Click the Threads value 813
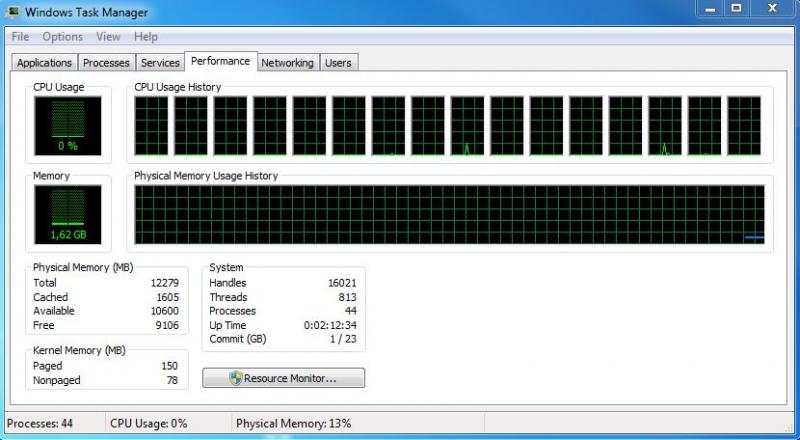 click(x=347, y=297)
